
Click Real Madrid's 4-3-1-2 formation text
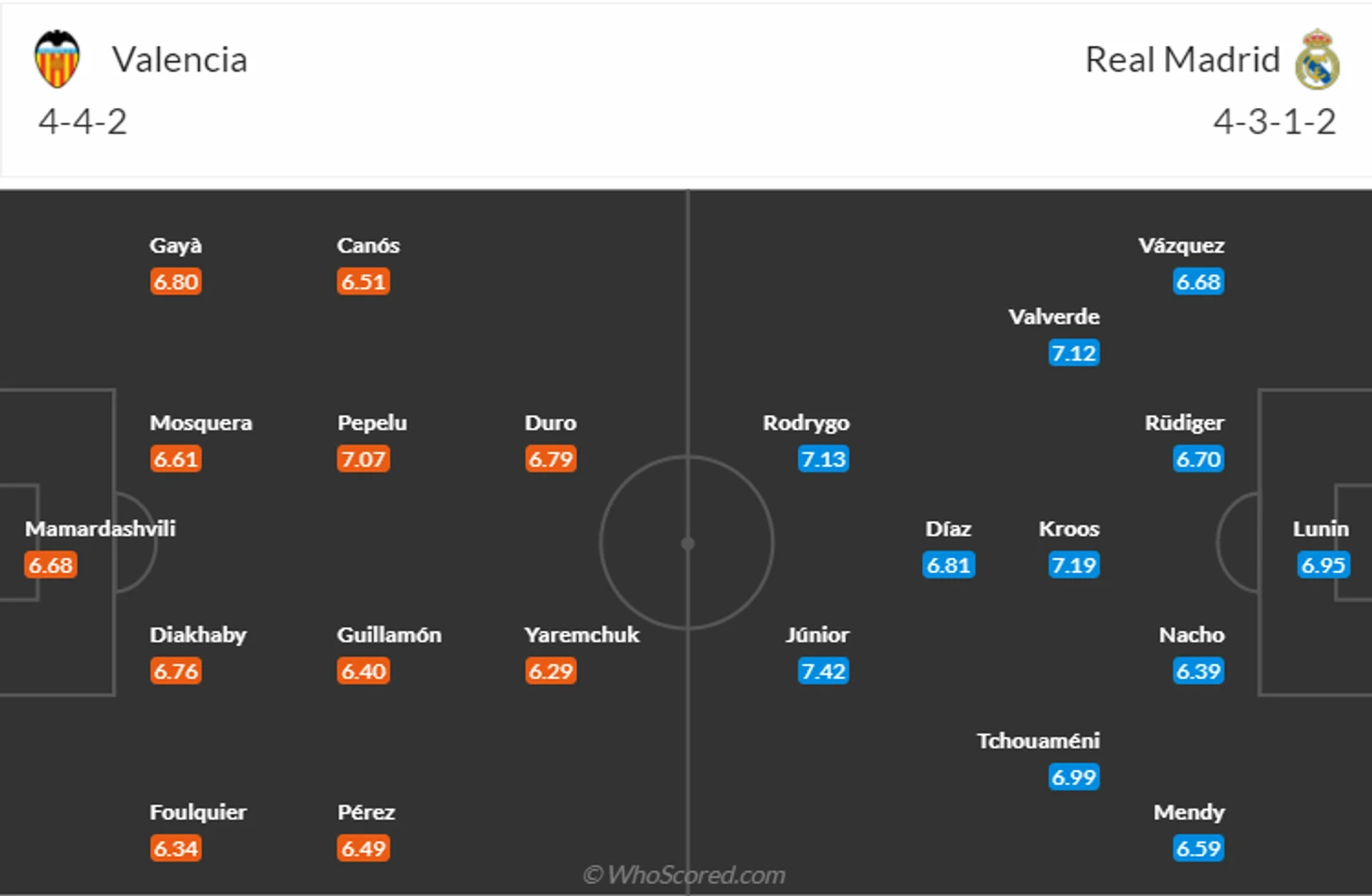(x=1273, y=122)
